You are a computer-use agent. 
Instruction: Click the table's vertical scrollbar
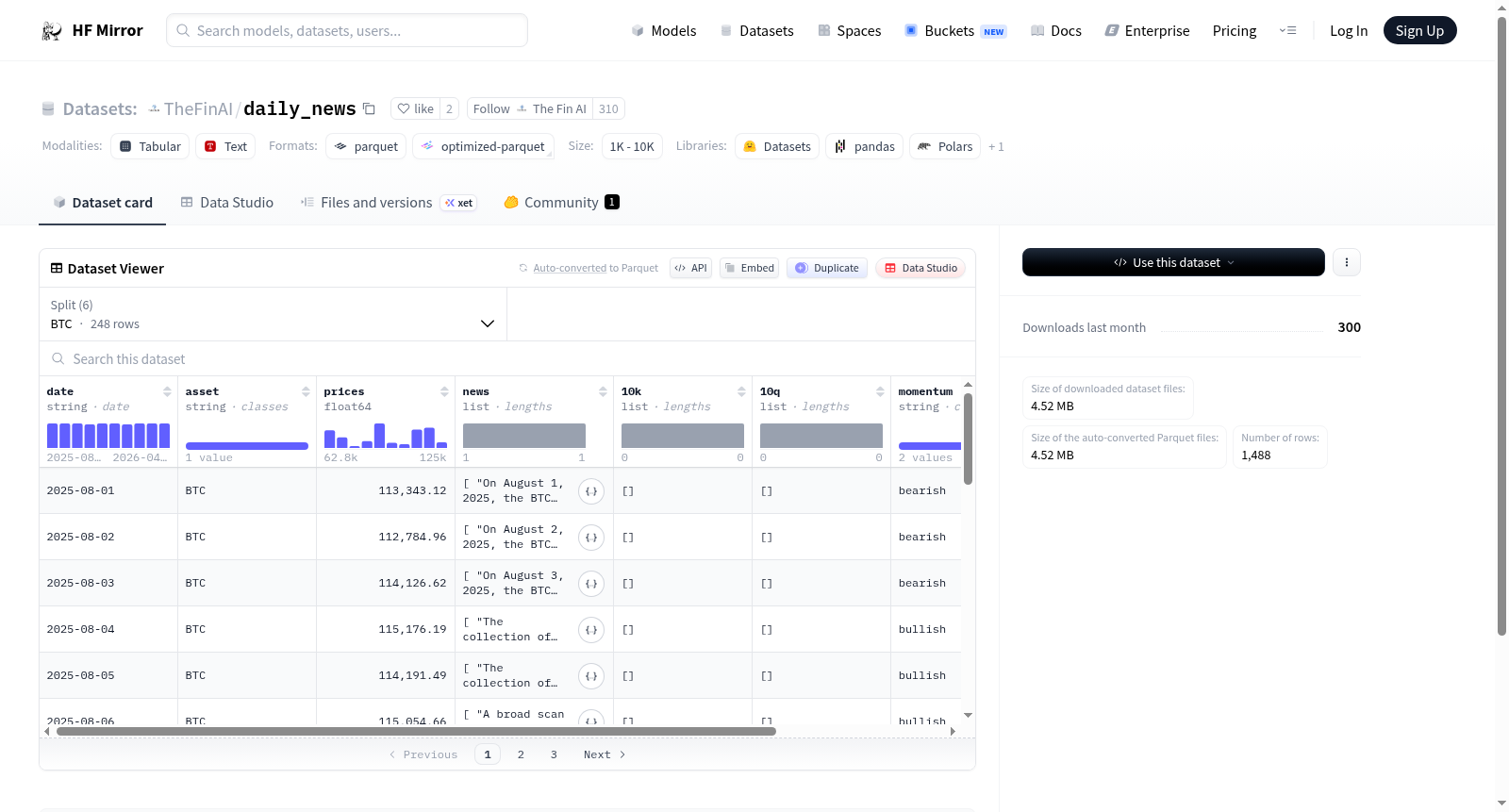point(968,439)
